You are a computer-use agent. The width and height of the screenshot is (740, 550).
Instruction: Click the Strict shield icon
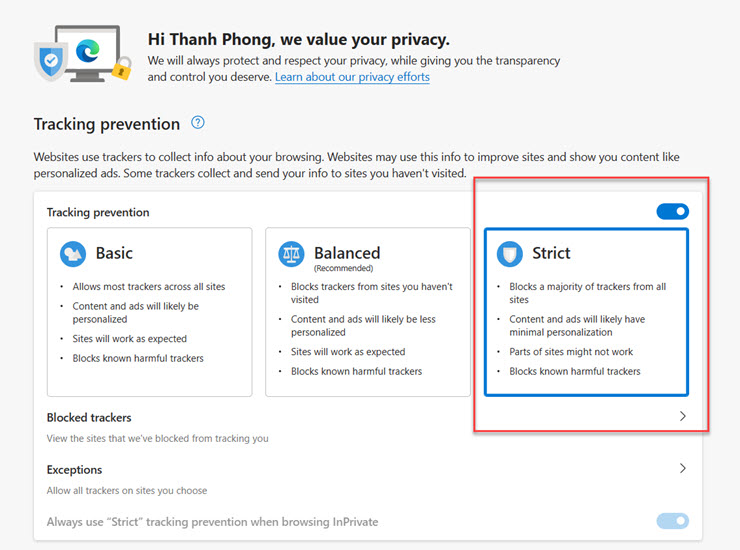[x=510, y=254]
